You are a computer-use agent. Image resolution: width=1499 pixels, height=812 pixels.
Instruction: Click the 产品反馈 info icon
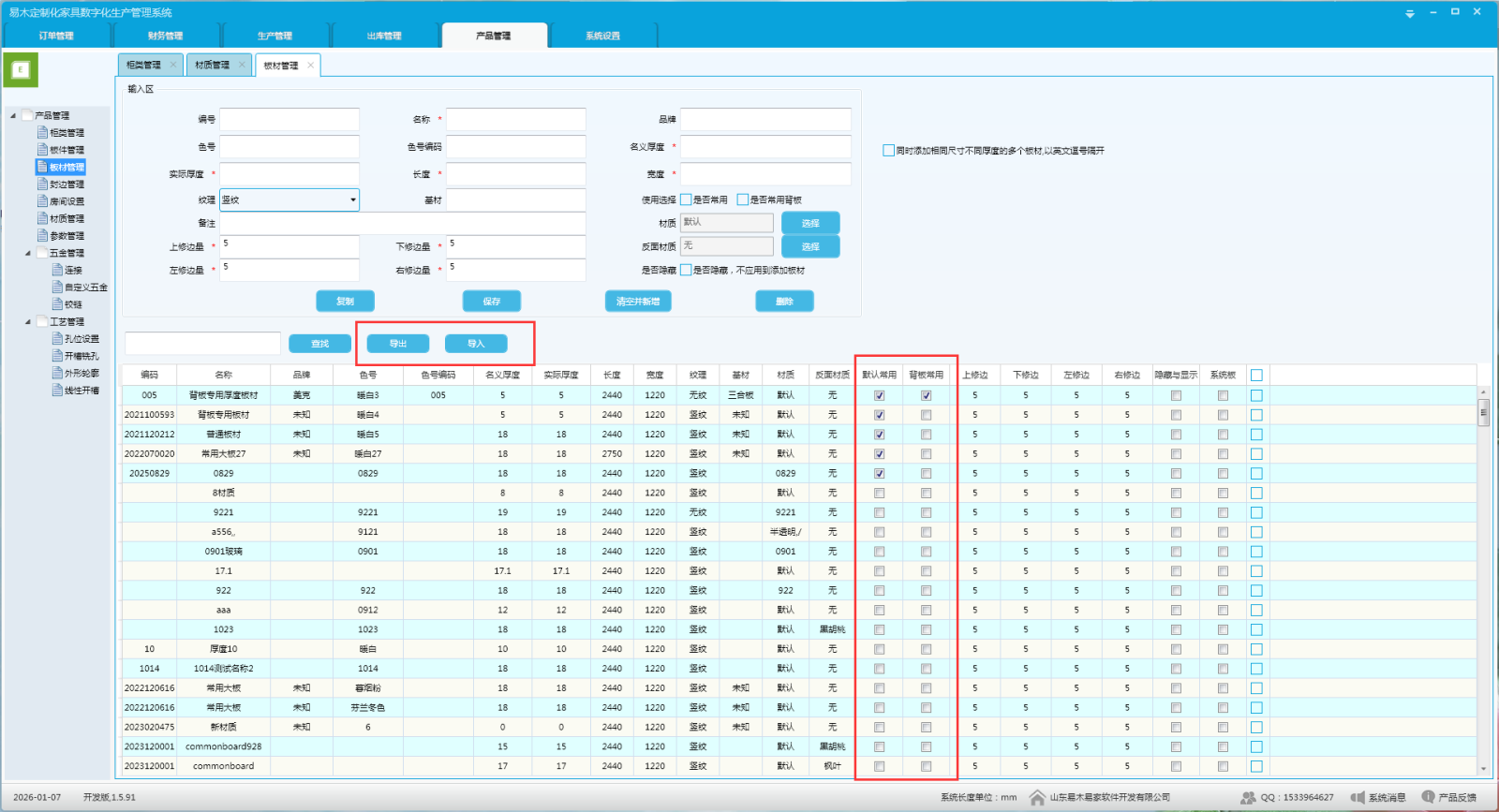click(x=1428, y=797)
